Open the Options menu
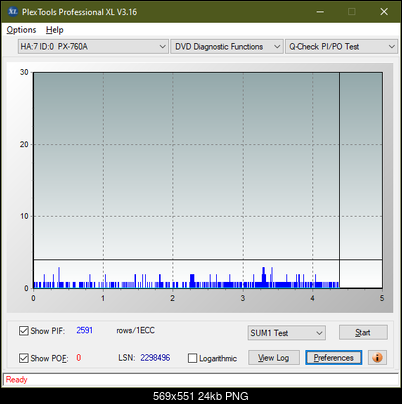This screenshot has height=404, width=402. (21, 30)
